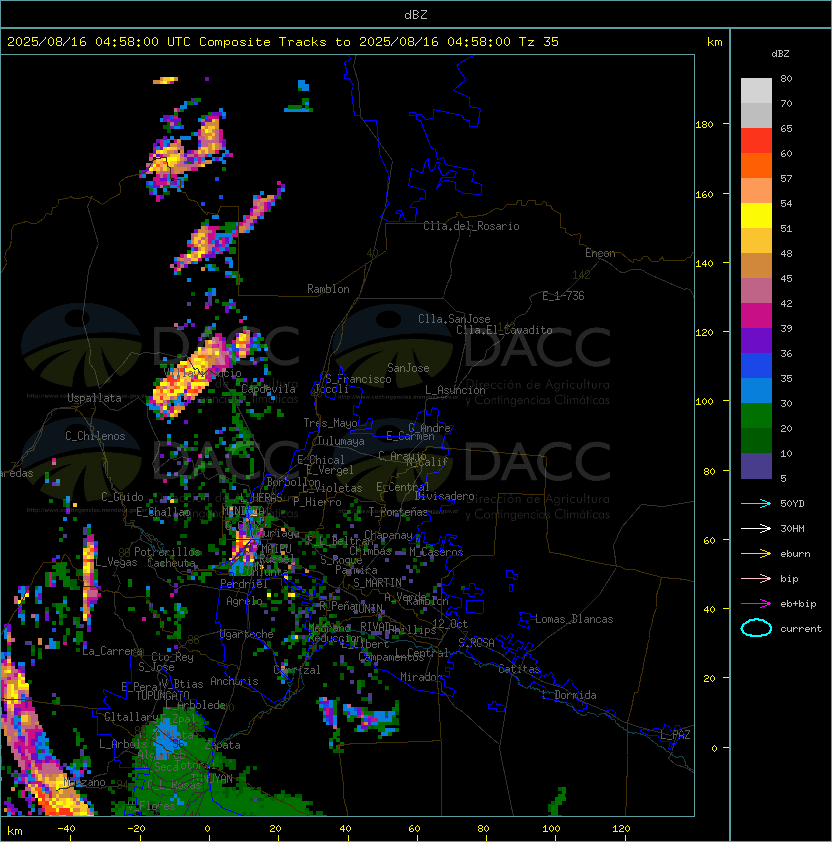The width and height of the screenshot is (832, 842).
Task: Click the '140' tick on the vertical km axis
Action: [704, 264]
